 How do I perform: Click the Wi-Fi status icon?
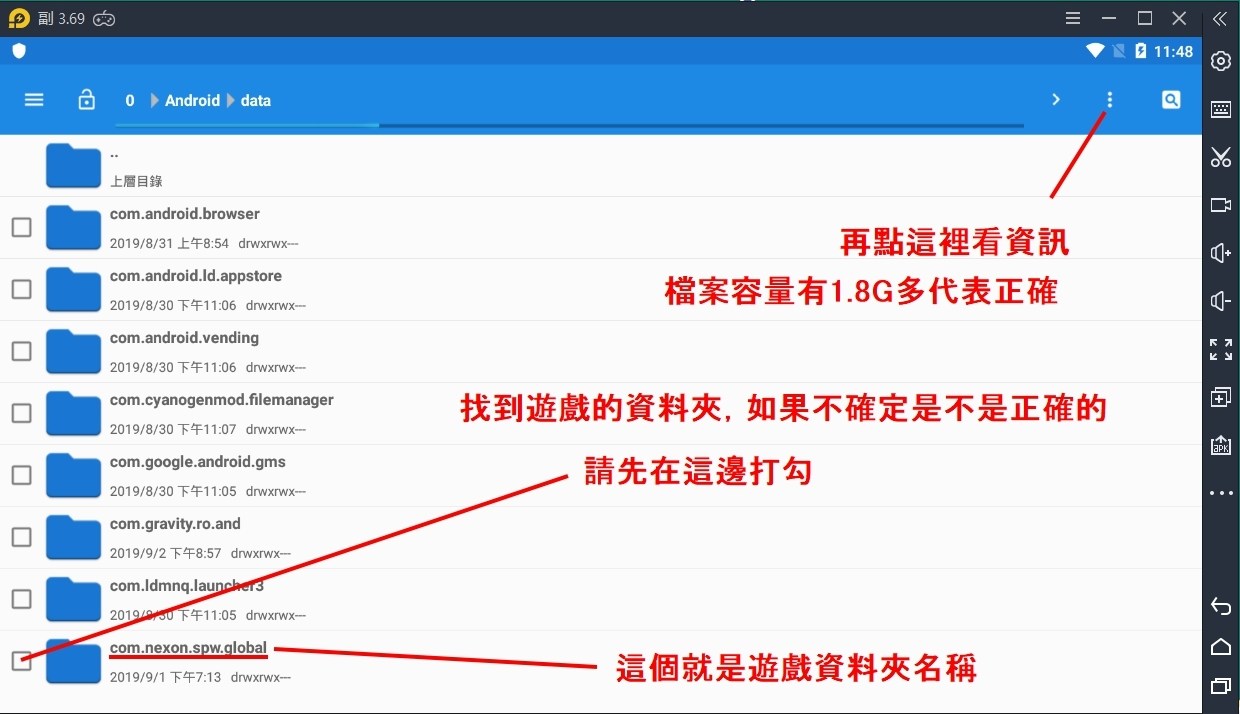1095,51
